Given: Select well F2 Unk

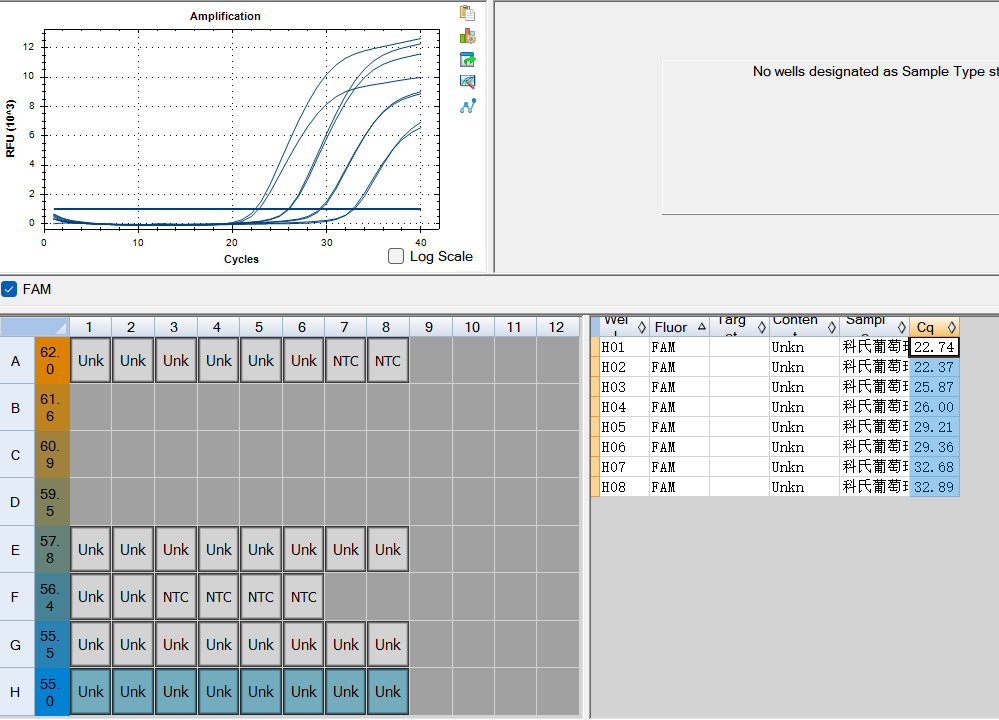Looking at the screenshot, I should pyautogui.click(x=133, y=597).
